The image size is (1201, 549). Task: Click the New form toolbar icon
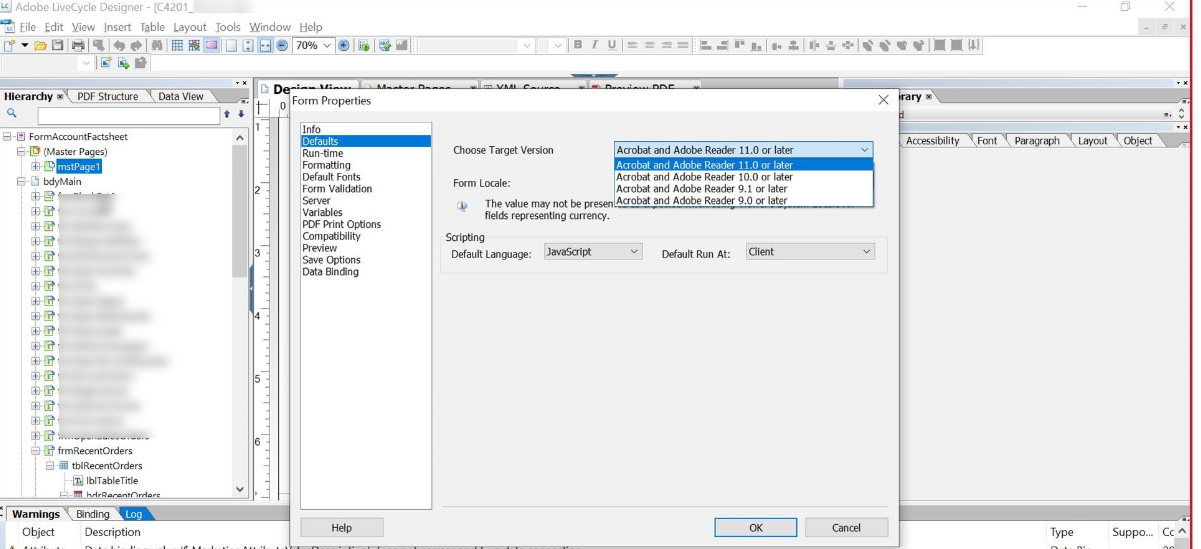click(x=10, y=46)
